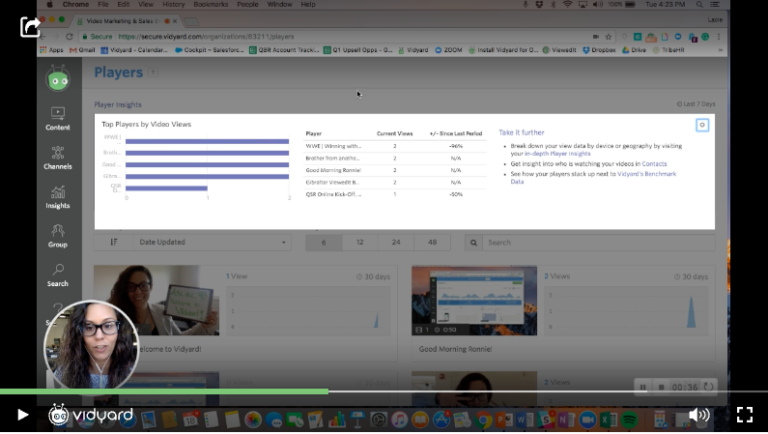Click the Vidyard logo in player bar
This screenshot has height=434, width=768.
[91, 415]
